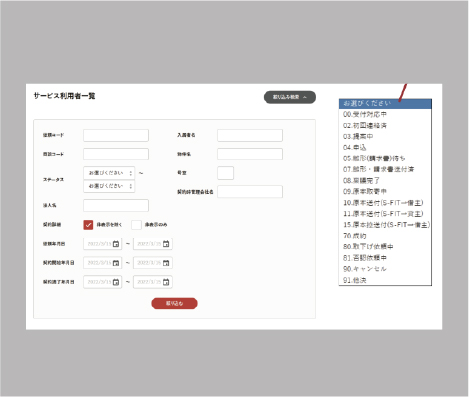Select option 90.キャンセル in the status list
The height and width of the screenshot is (397, 469).
385,269
